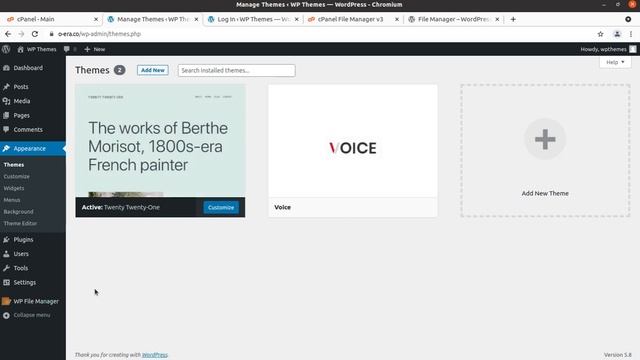The width and height of the screenshot is (640, 360).
Task: Click the Appearance brush icon
Action: (x=6, y=148)
